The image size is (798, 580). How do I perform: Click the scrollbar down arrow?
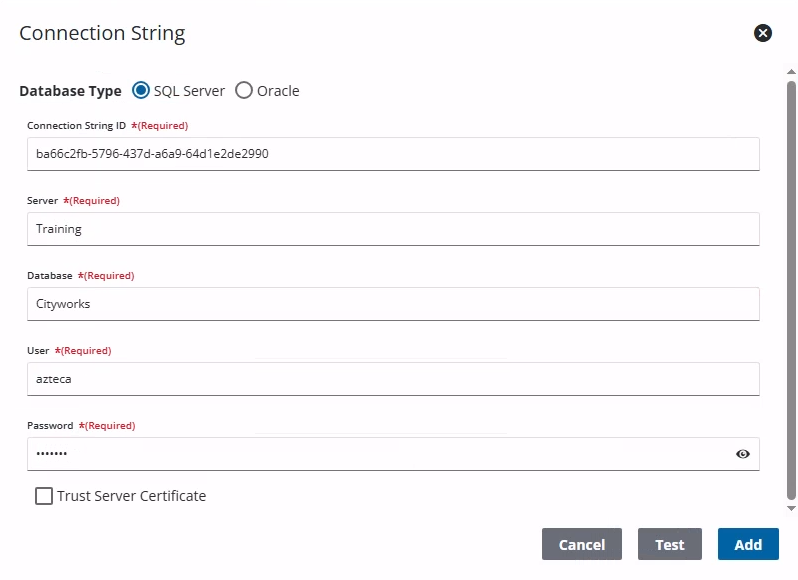click(792, 508)
